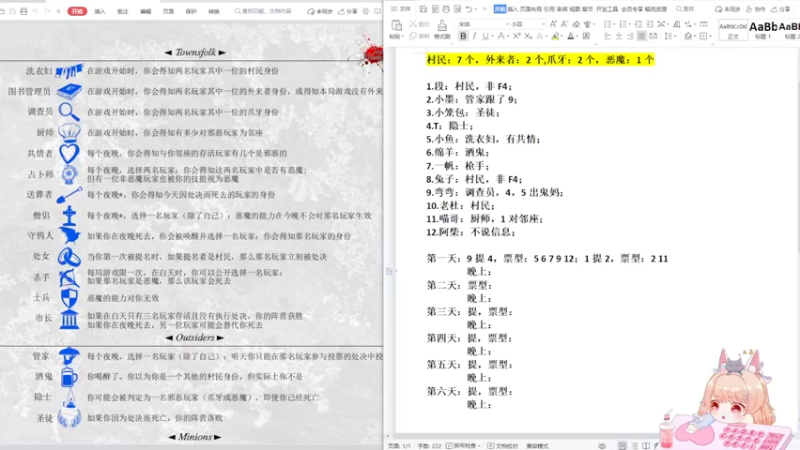800x450 pixels.
Task: Click the sort icon in paragraph group
Action: coord(677,24)
